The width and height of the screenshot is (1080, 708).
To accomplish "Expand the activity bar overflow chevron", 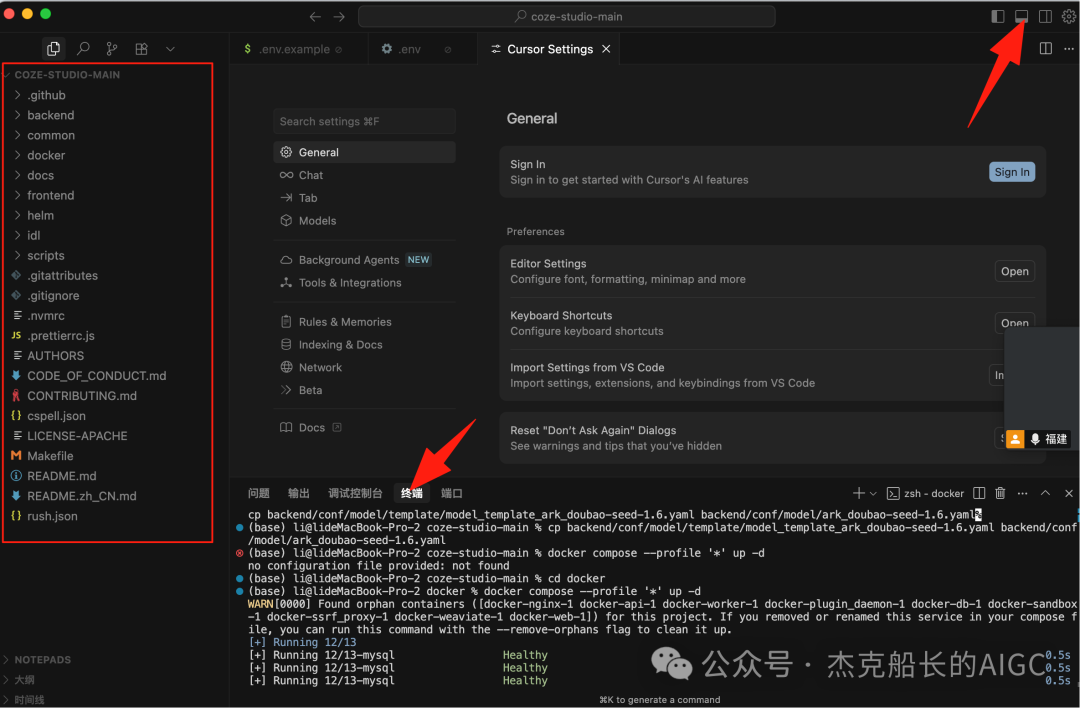I will pyautogui.click(x=170, y=49).
